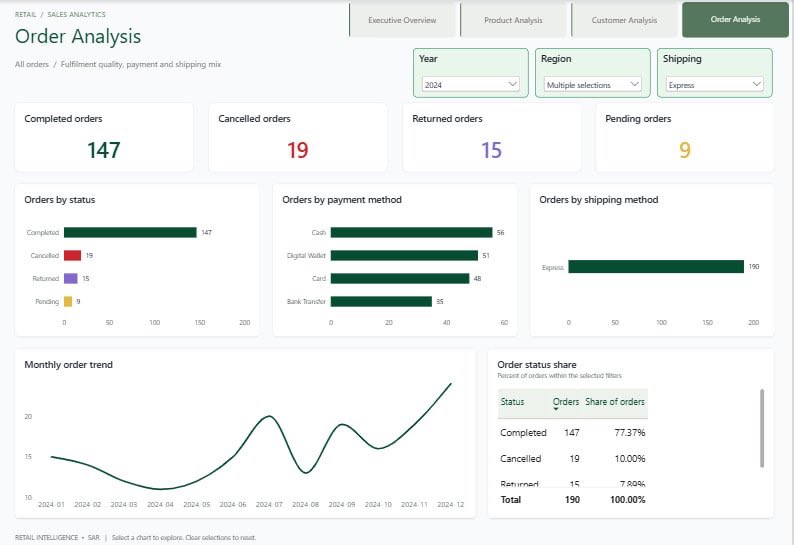Click the scrollbar of Order status share table
Screen dimensions: 794x545
[762, 428]
